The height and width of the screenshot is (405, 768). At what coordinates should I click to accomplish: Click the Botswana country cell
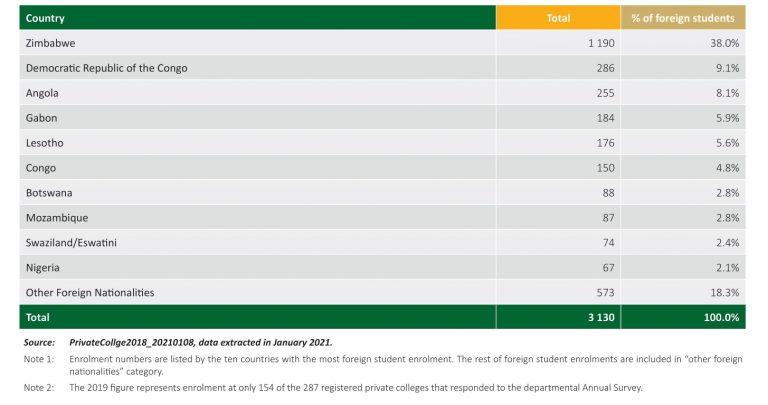point(51,192)
